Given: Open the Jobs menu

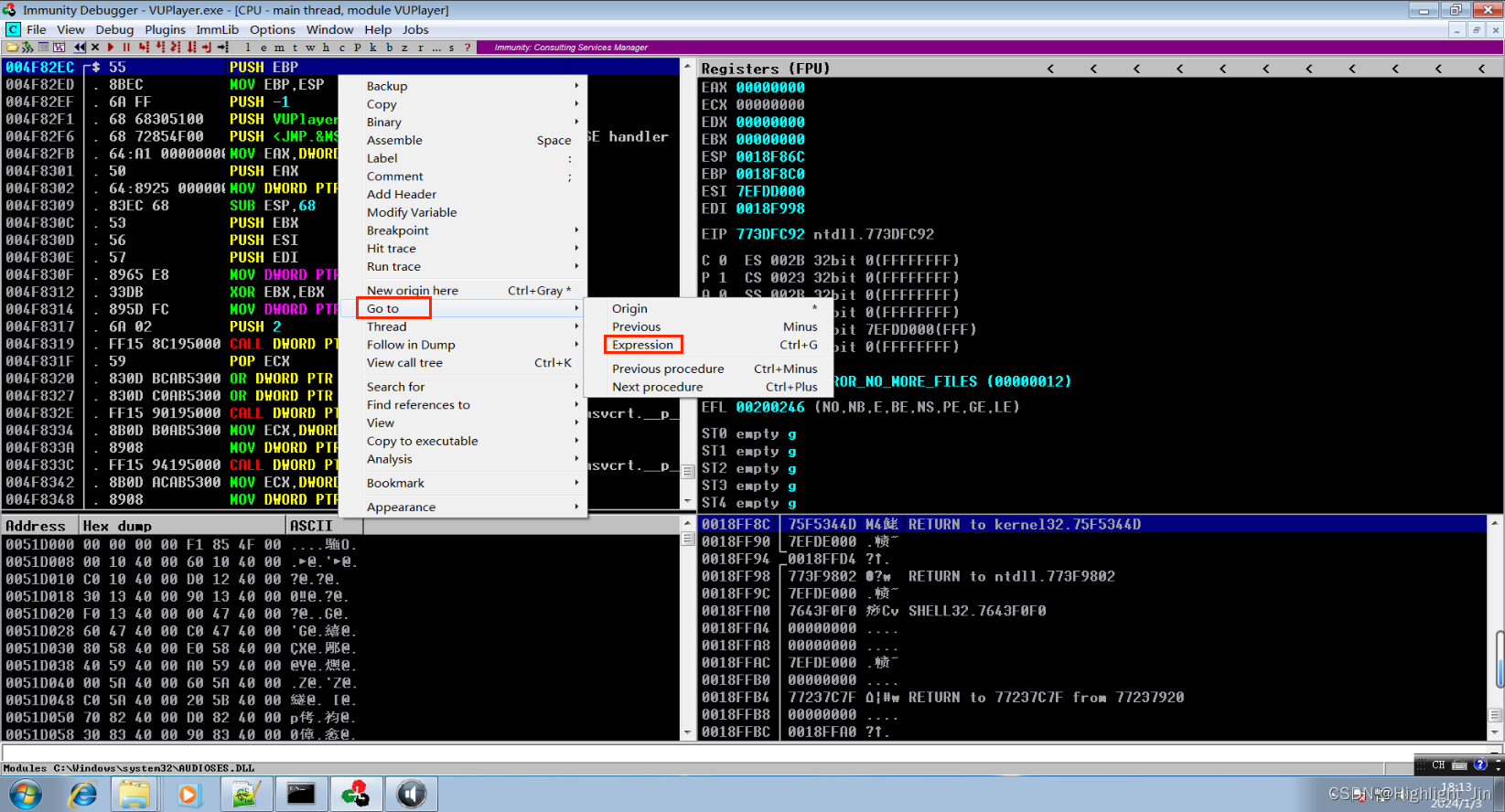Looking at the screenshot, I should pyautogui.click(x=415, y=29).
